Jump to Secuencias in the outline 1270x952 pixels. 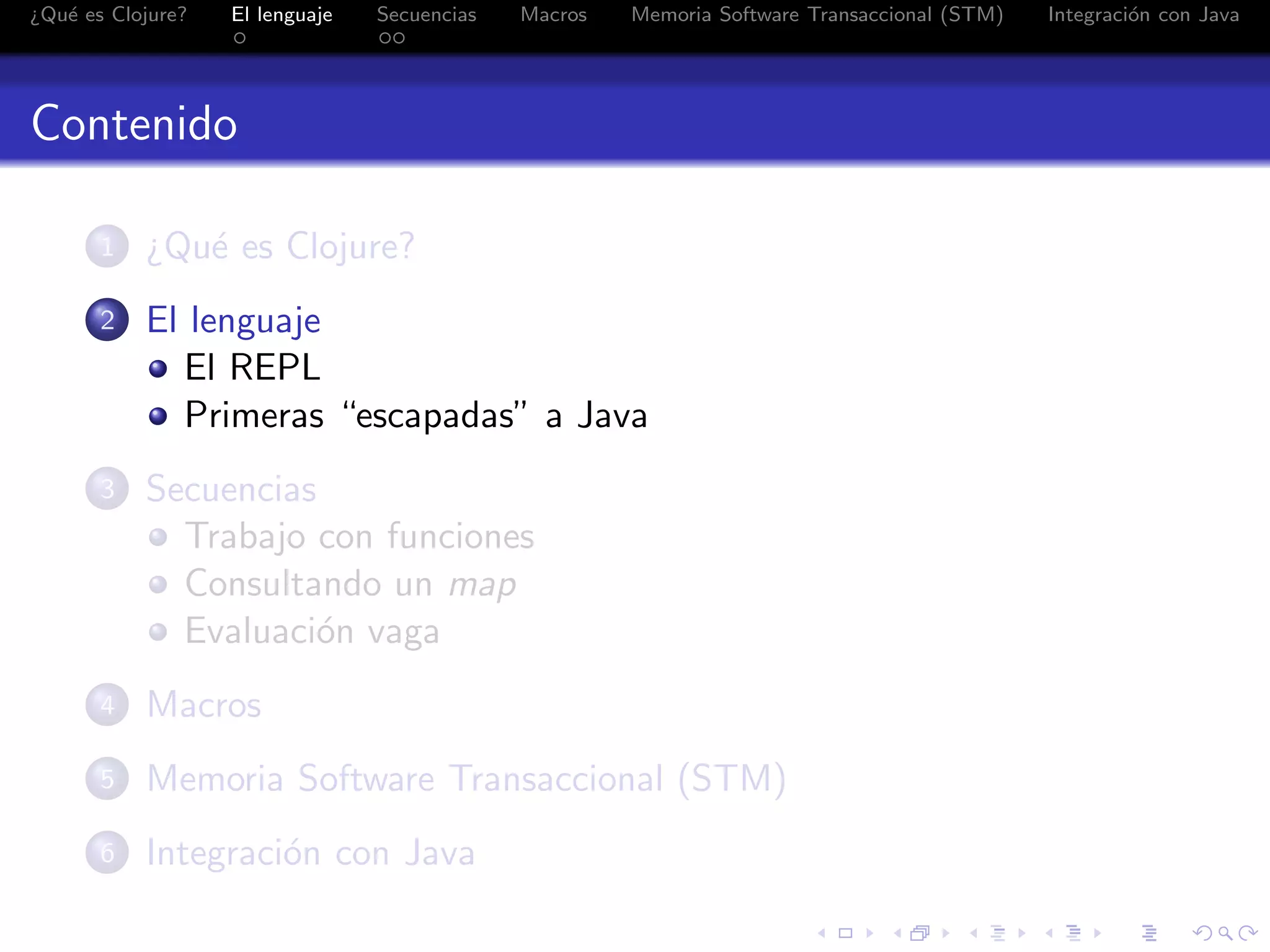[231, 489]
